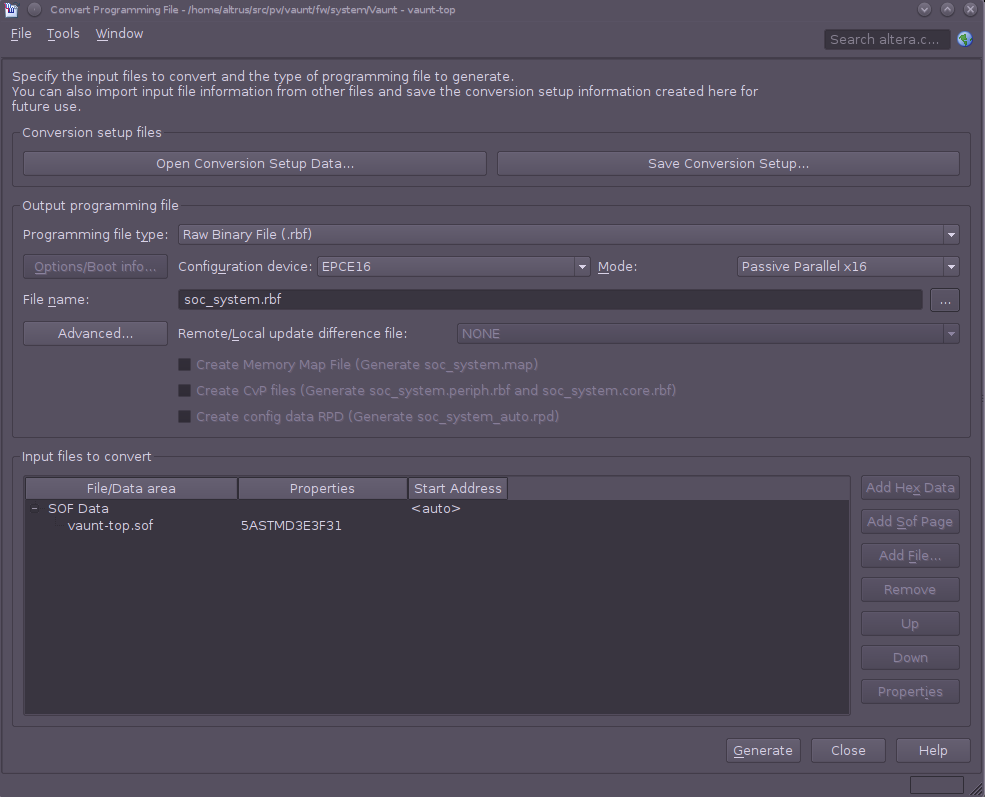Open the Mode dropdown Passive Parallel x16
This screenshot has height=797, width=985.
point(847,267)
